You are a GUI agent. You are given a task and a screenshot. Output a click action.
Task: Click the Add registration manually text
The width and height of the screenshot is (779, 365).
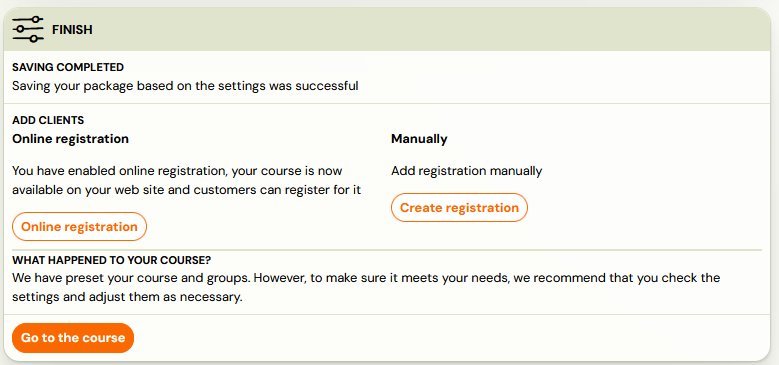tap(467, 171)
